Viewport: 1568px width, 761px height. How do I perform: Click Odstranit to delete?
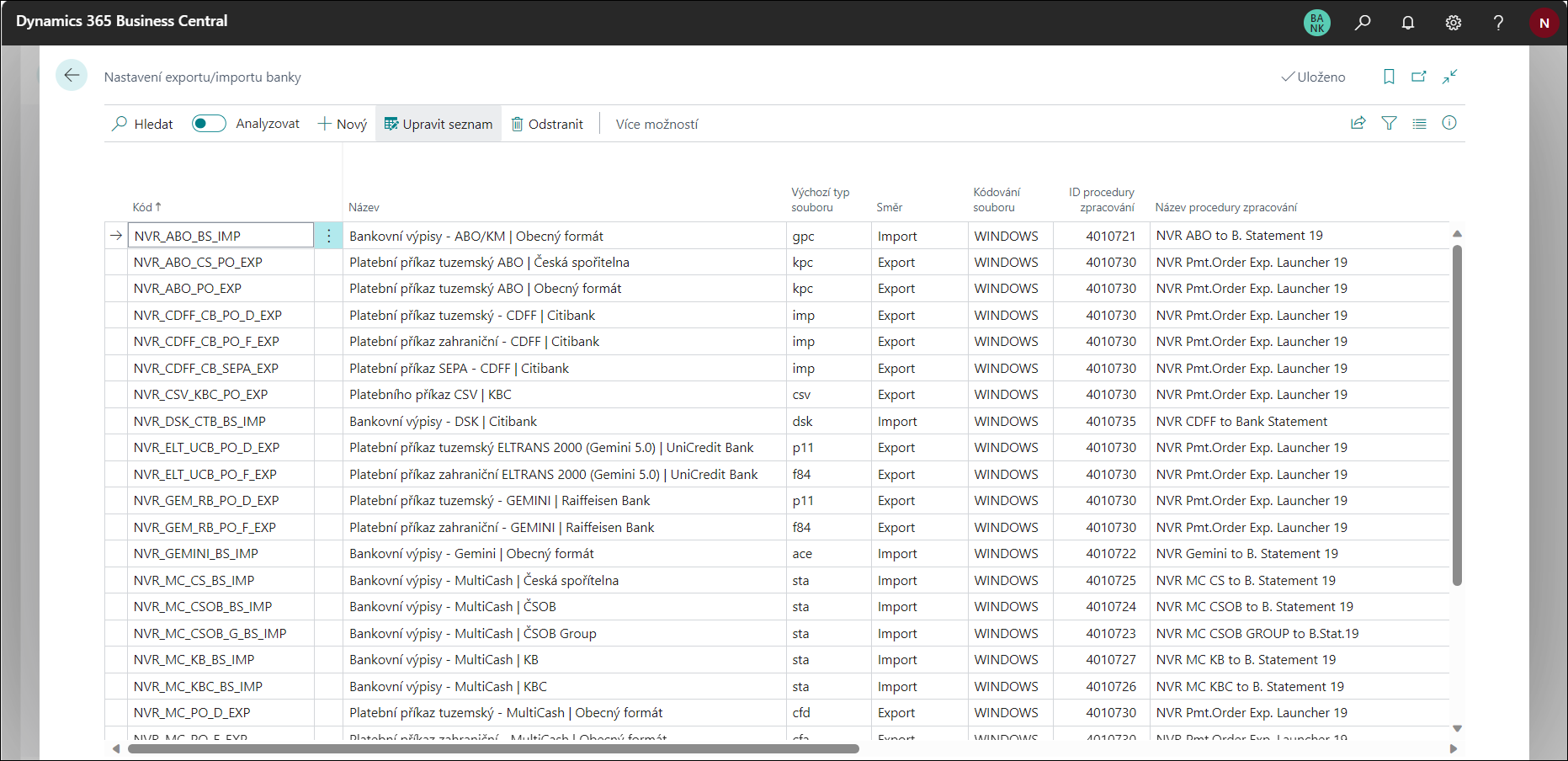click(547, 124)
